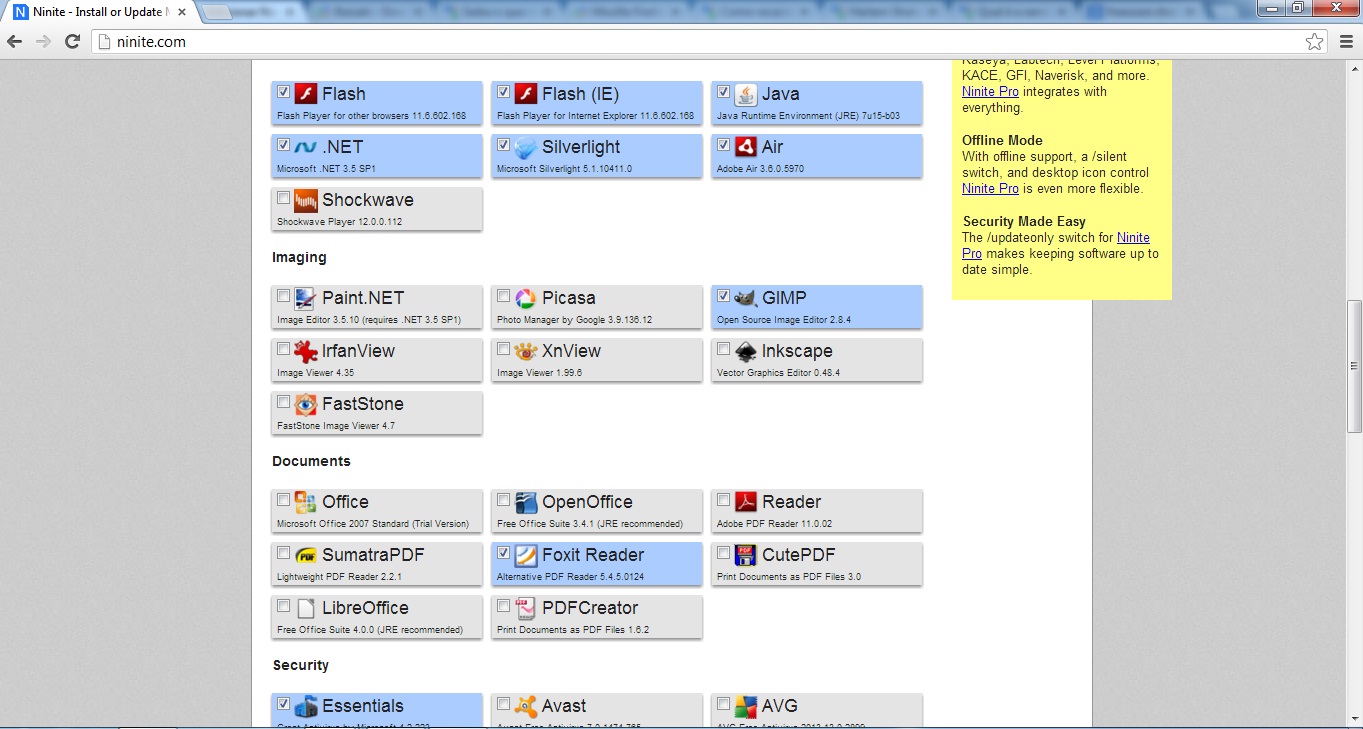Check the OpenOffice checkbox
1363x729 pixels.
click(504, 499)
